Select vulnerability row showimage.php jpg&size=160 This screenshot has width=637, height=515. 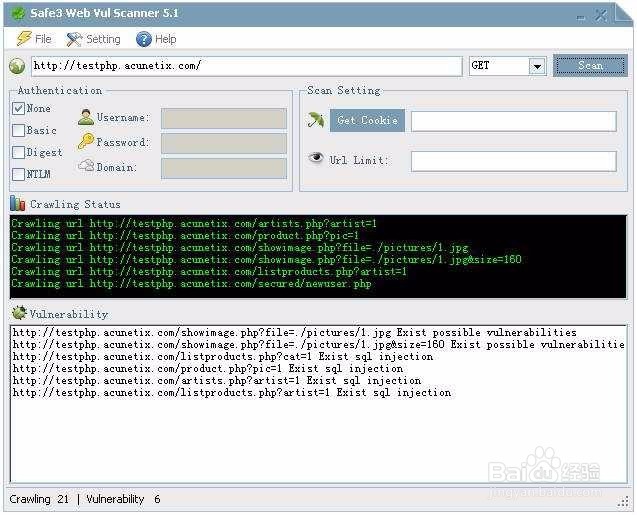(x=318, y=344)
